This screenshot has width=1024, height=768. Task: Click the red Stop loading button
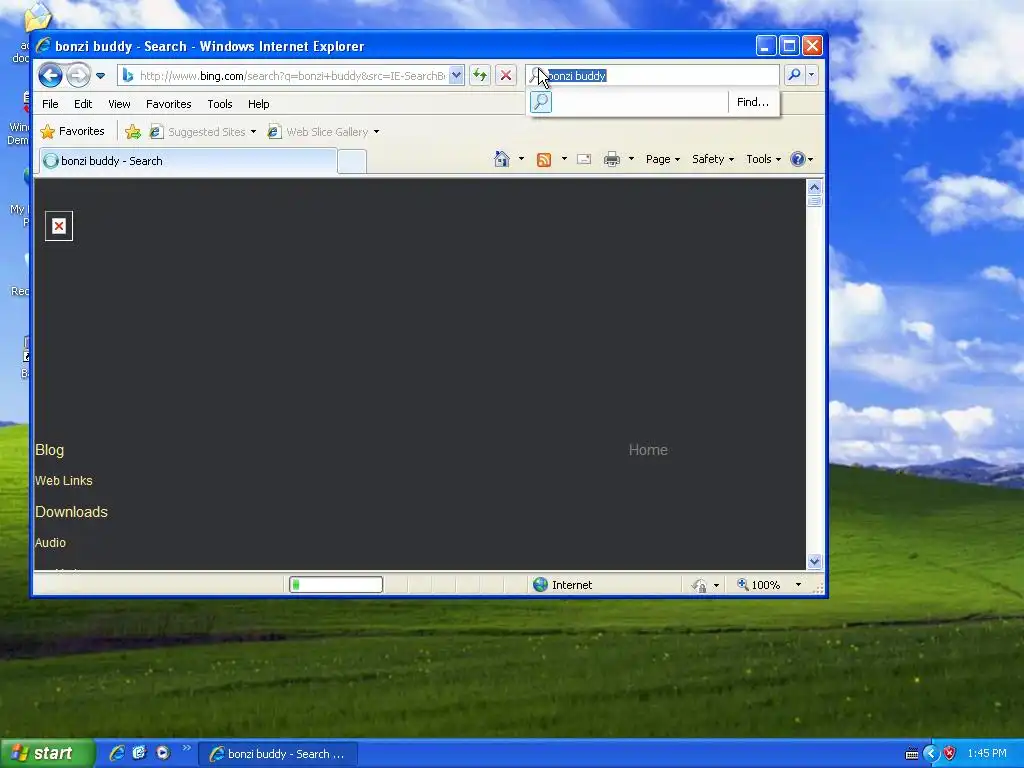pos(506,75)
